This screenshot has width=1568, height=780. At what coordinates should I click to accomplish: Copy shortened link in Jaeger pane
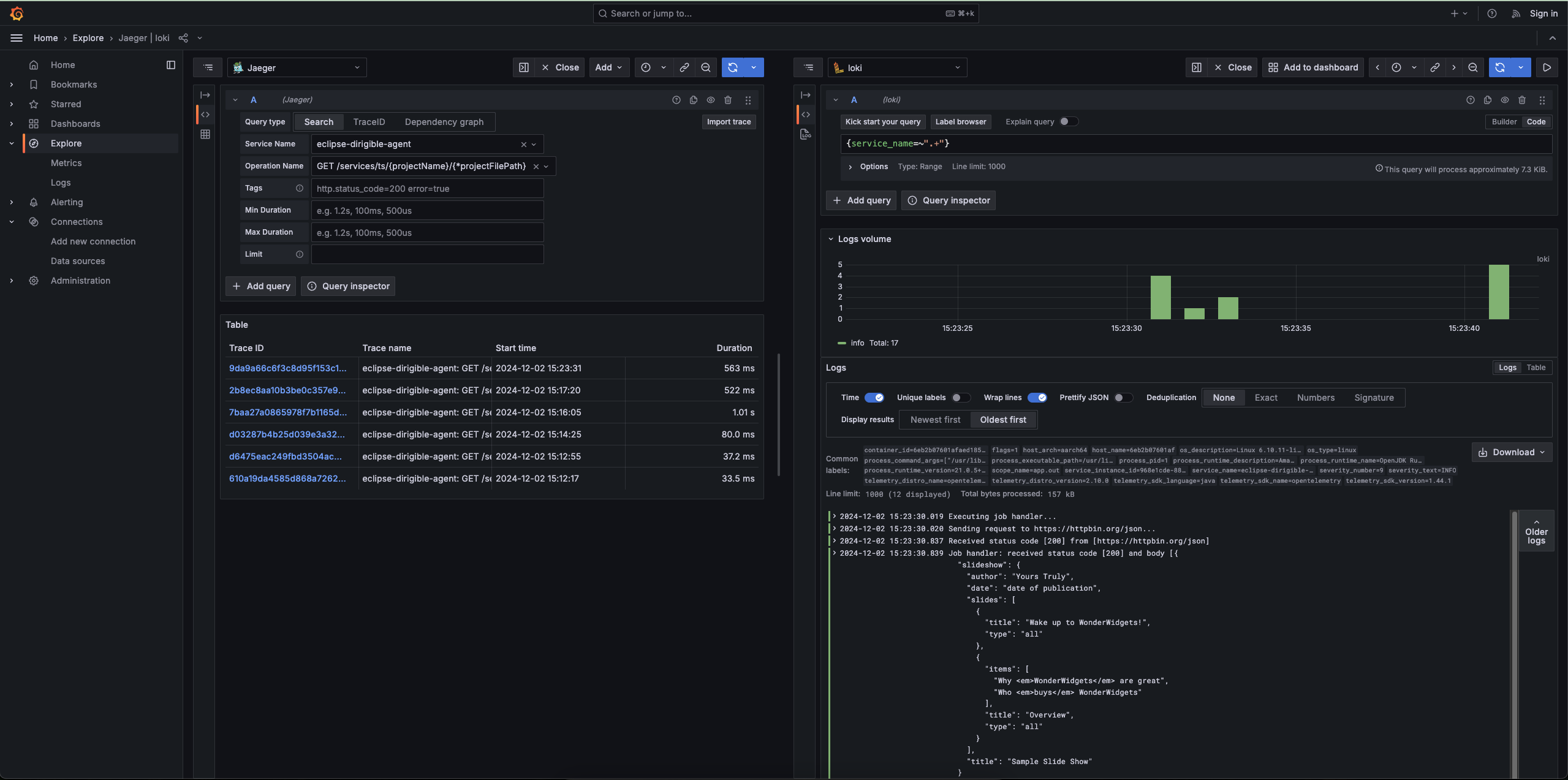[x=684, y=67]
